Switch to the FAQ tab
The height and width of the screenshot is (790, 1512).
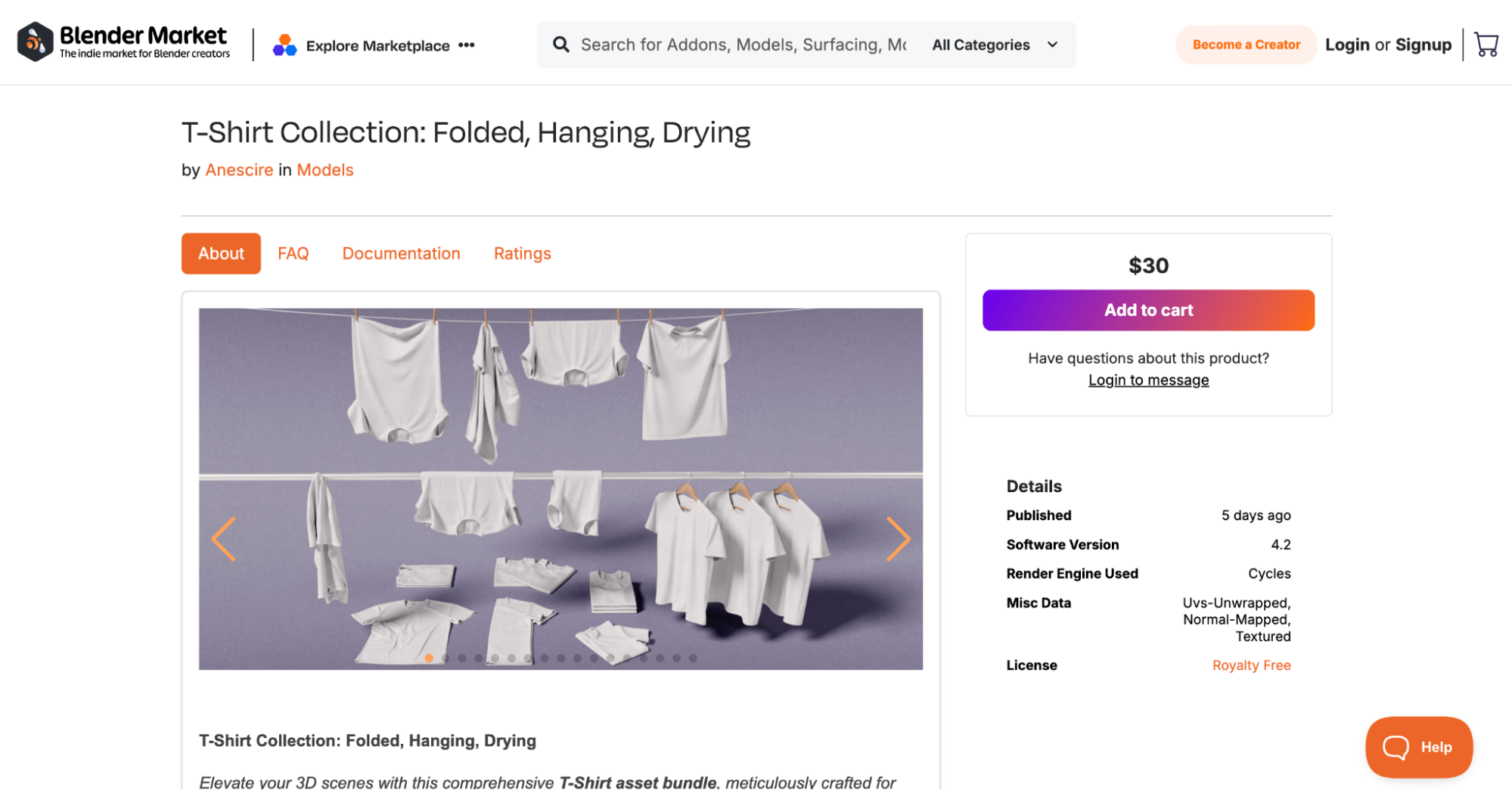pos(293,253)
